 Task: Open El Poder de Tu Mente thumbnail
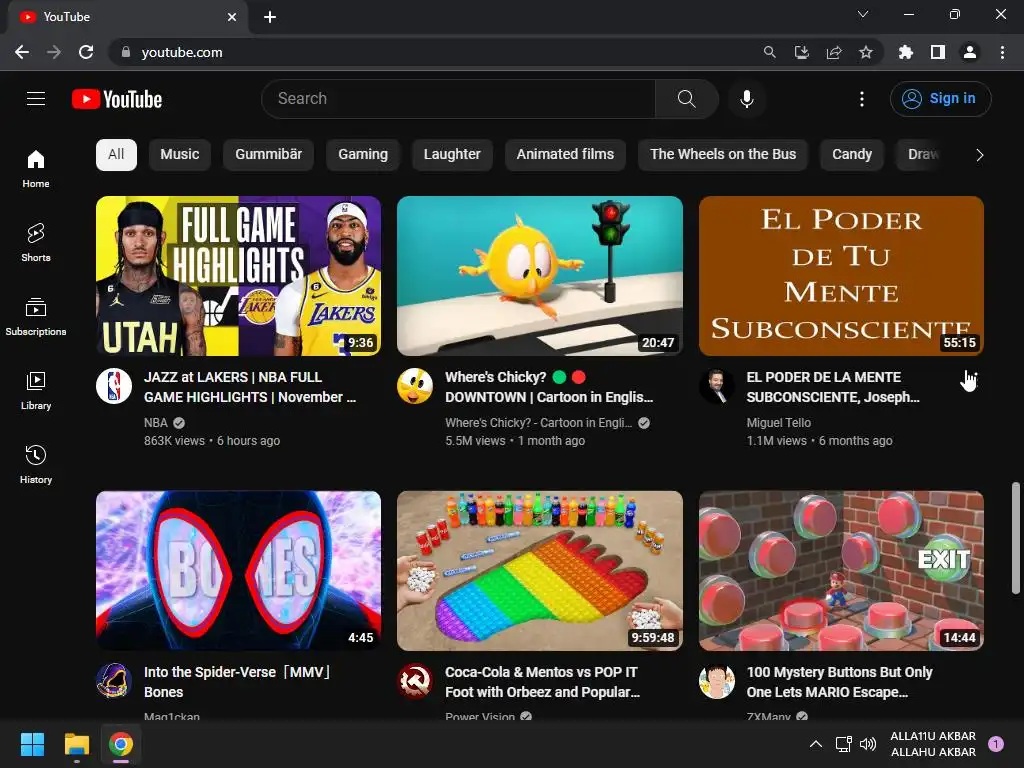pos(841,276)
